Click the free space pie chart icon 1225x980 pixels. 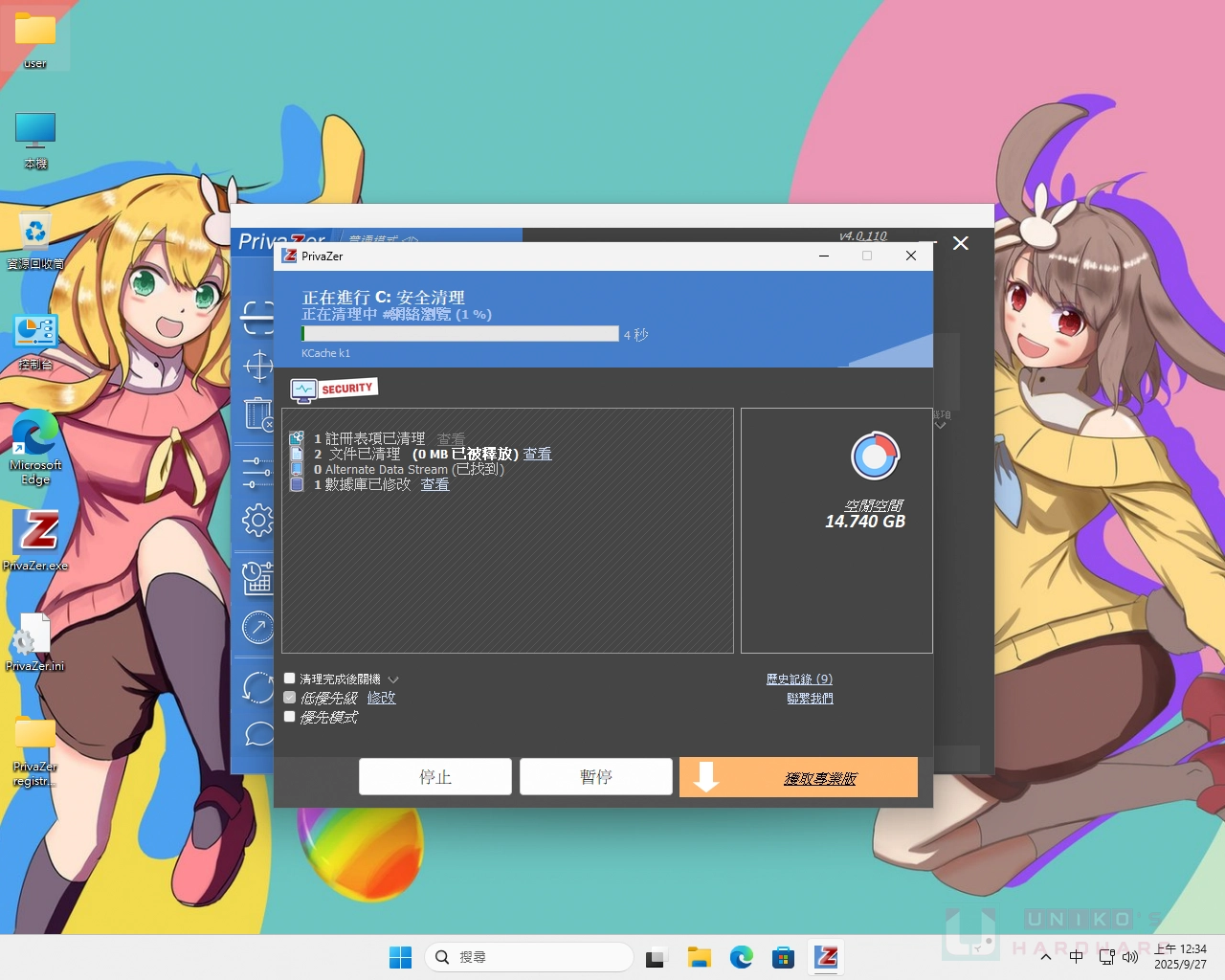(x=875, y=457)
